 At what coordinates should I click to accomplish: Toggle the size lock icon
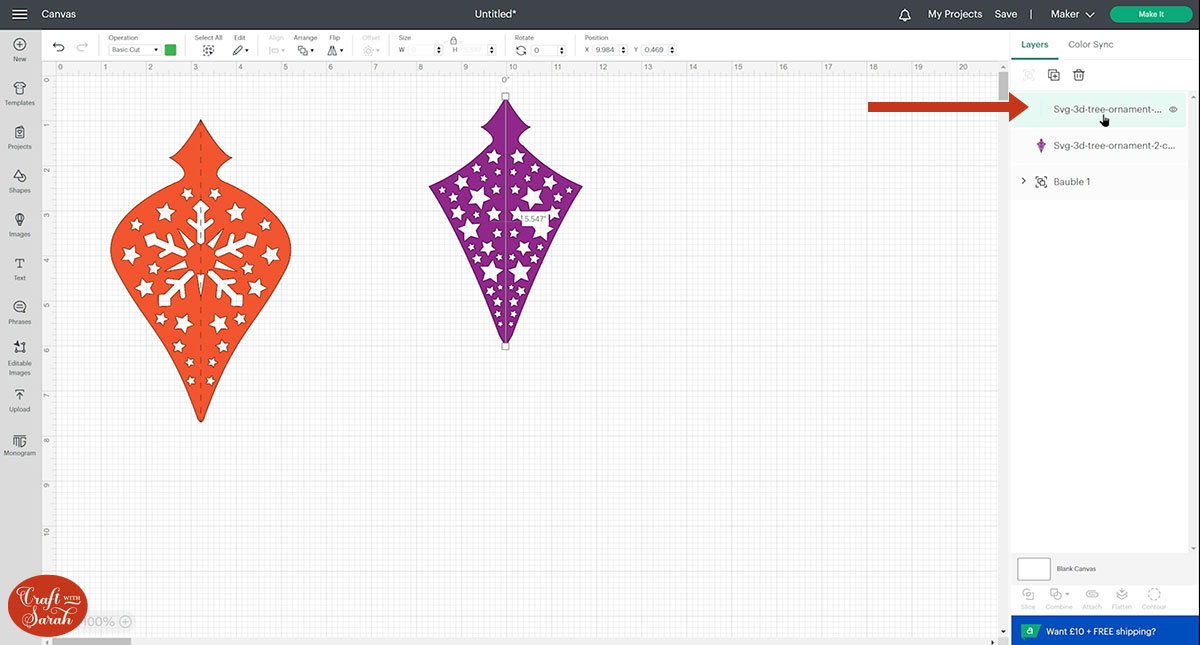point(453,40)
